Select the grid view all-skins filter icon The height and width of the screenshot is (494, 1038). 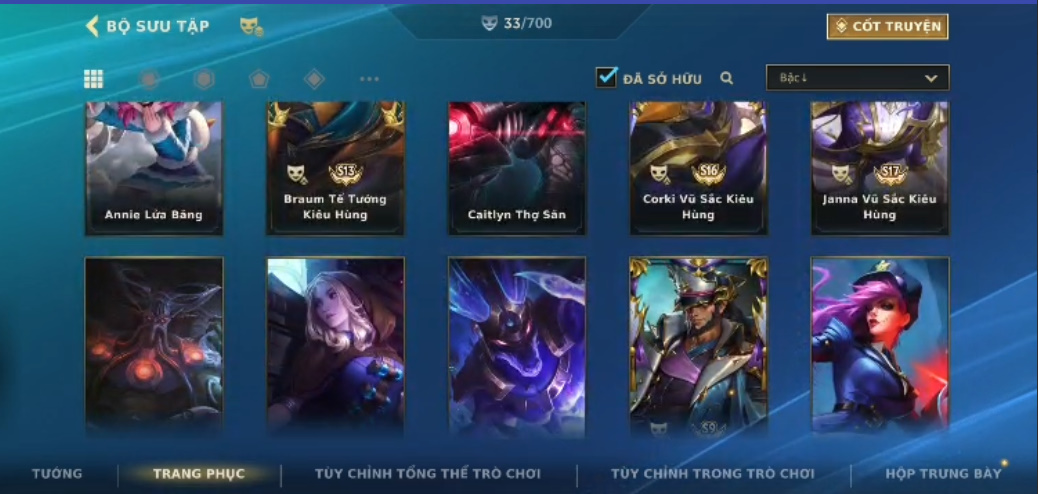click(93, 79)
